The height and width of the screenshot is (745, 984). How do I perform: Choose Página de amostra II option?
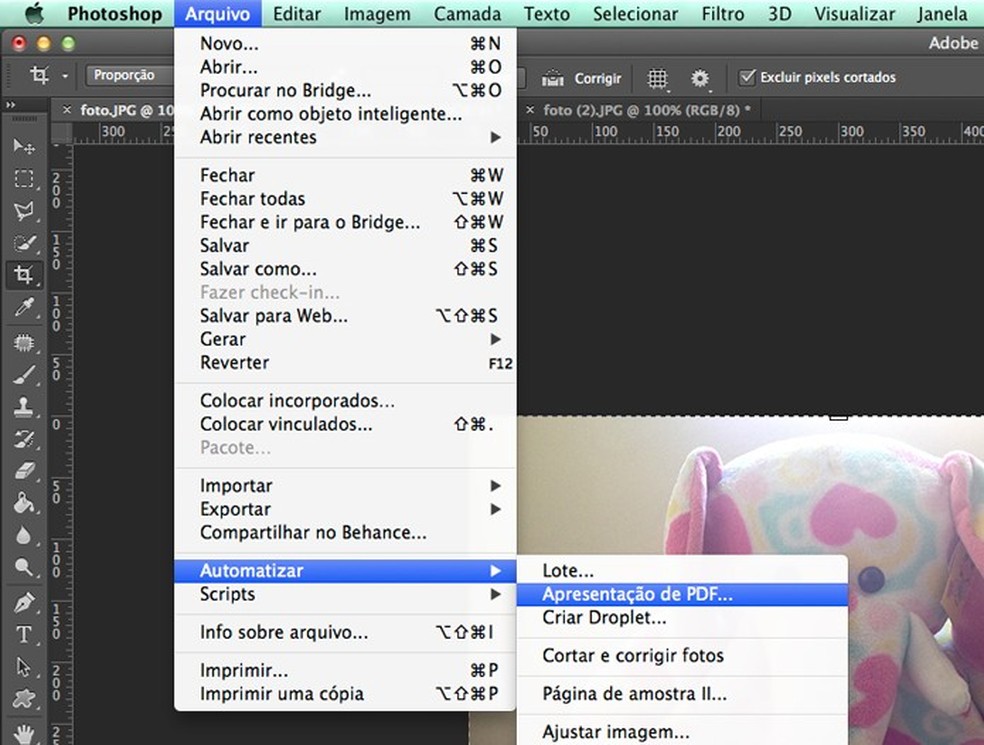682,694
